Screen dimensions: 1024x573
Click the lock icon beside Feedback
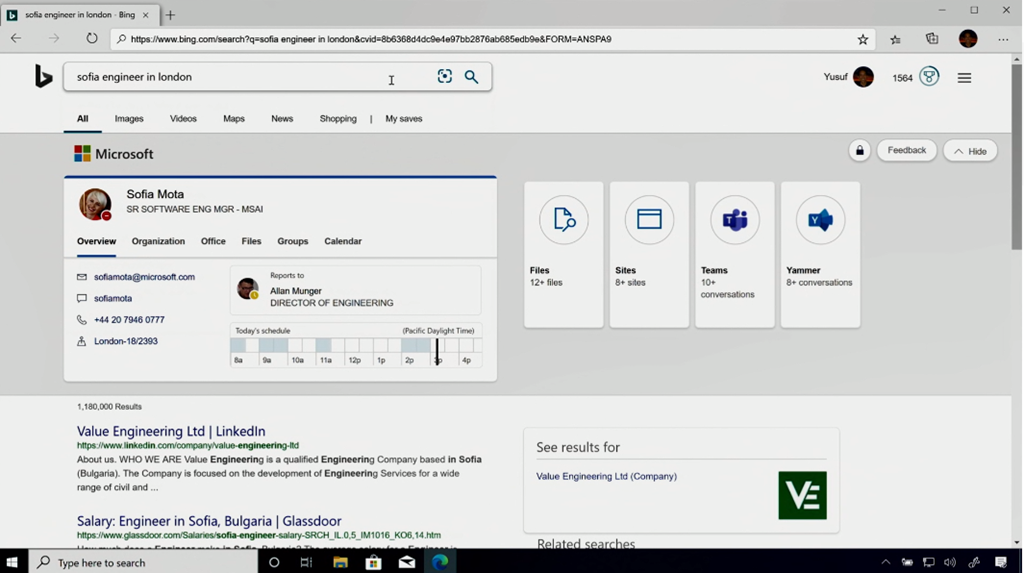[859, 151]
